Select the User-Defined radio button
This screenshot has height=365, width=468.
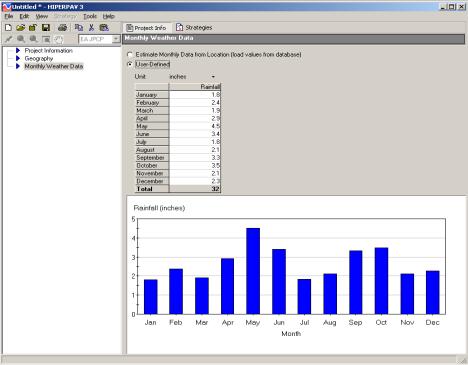[x=130, y=64]
